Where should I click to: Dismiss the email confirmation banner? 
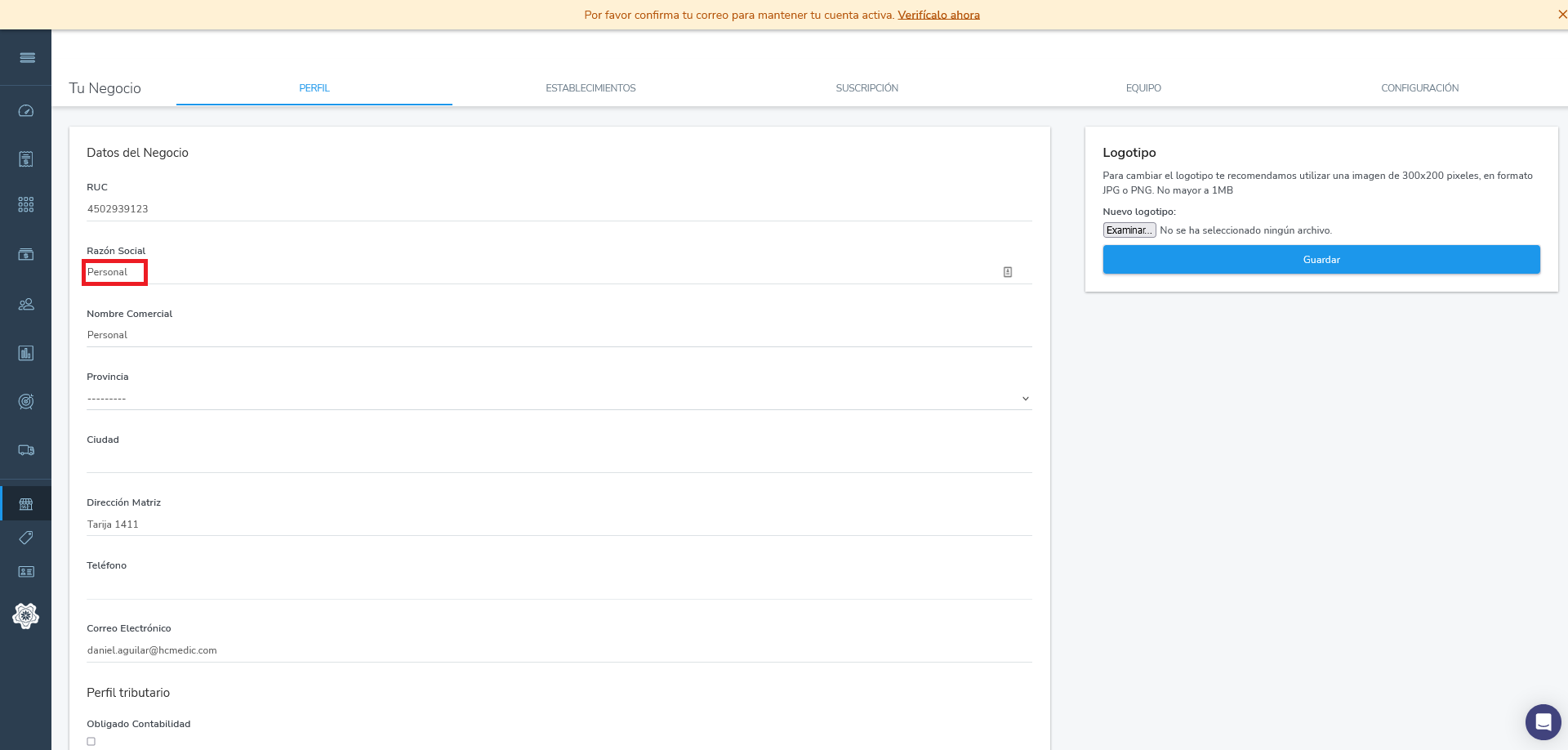click(1561, 15)
